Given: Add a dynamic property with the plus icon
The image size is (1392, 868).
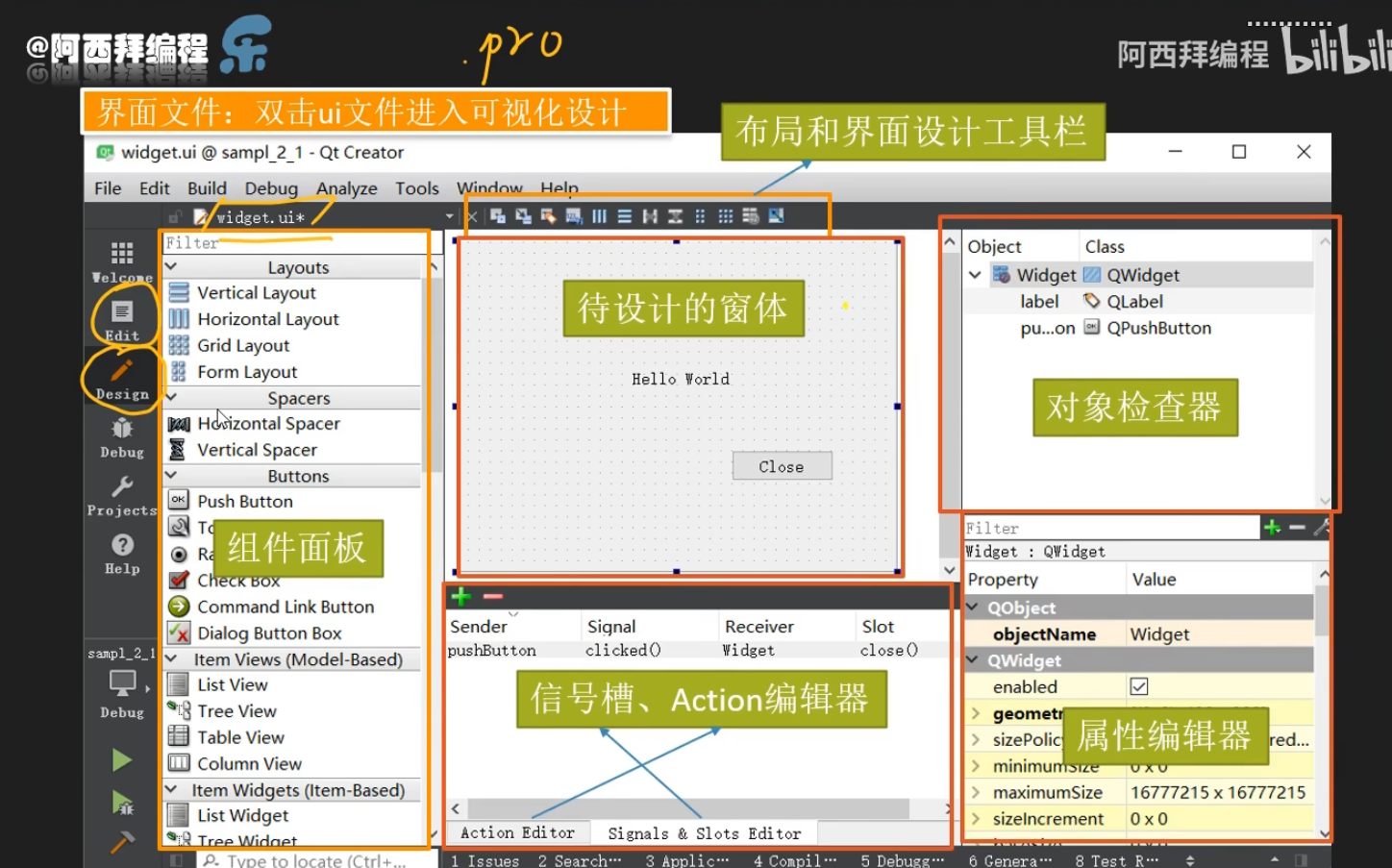Looking at the screenshot, I should pyautogui.click(x=1272, y=528).
